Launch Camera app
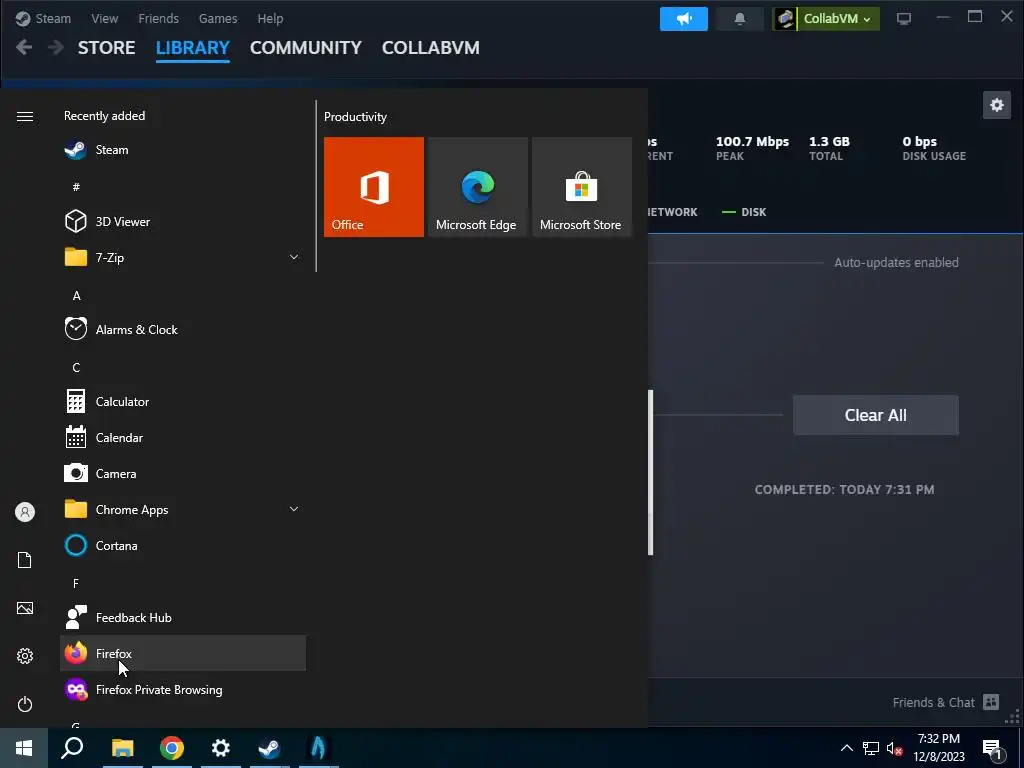1024x768 pixels. pos(182,473)
